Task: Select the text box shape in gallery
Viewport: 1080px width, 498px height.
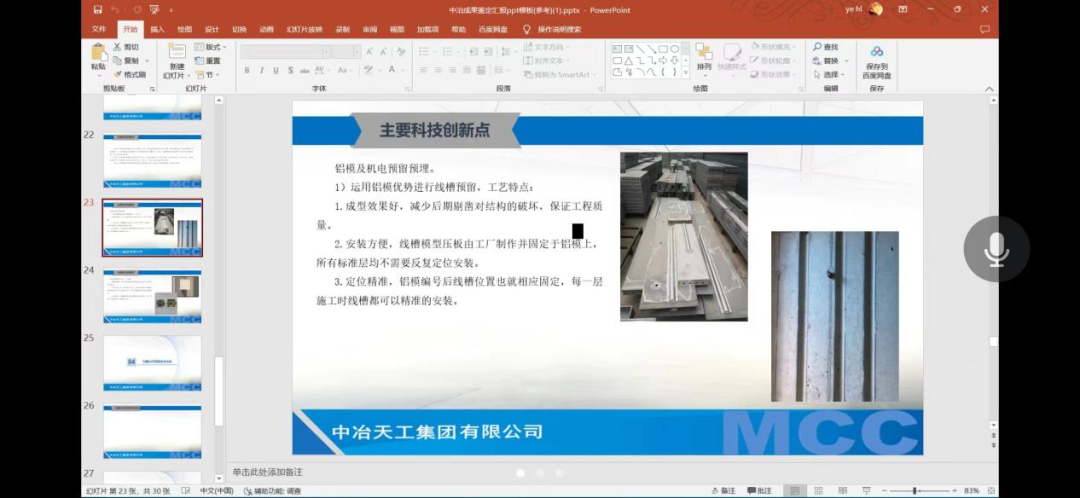Action: 617,49
